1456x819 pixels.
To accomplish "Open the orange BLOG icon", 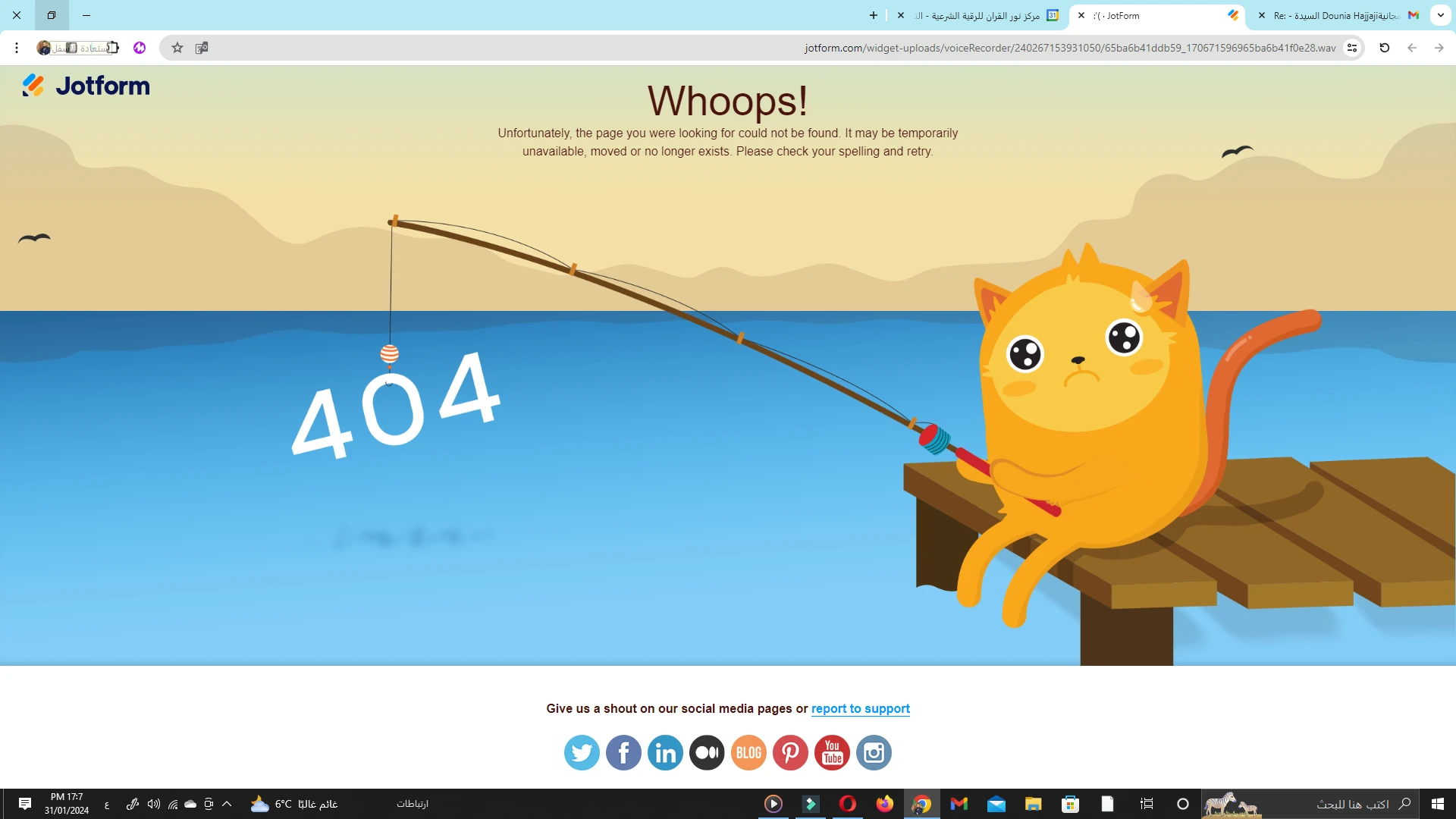I will (748, 753).
